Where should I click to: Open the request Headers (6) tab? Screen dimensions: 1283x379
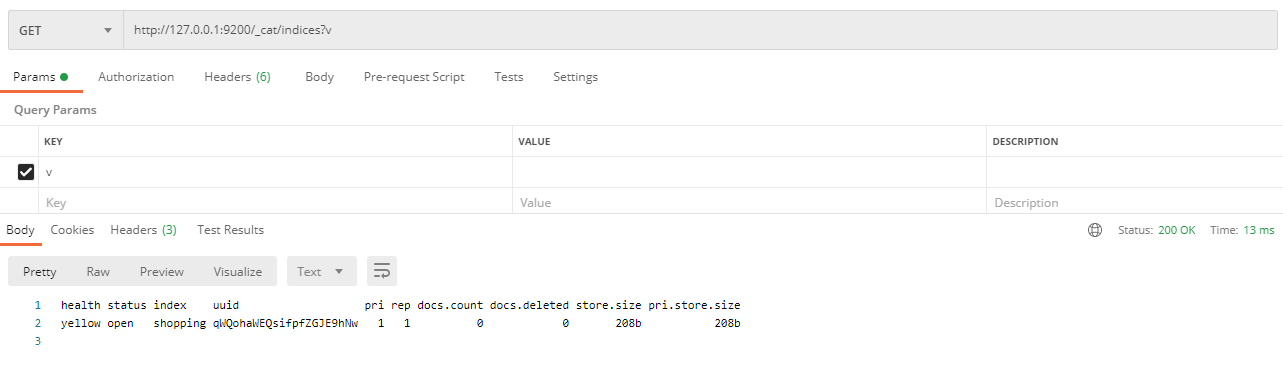[x=238, y=77]
